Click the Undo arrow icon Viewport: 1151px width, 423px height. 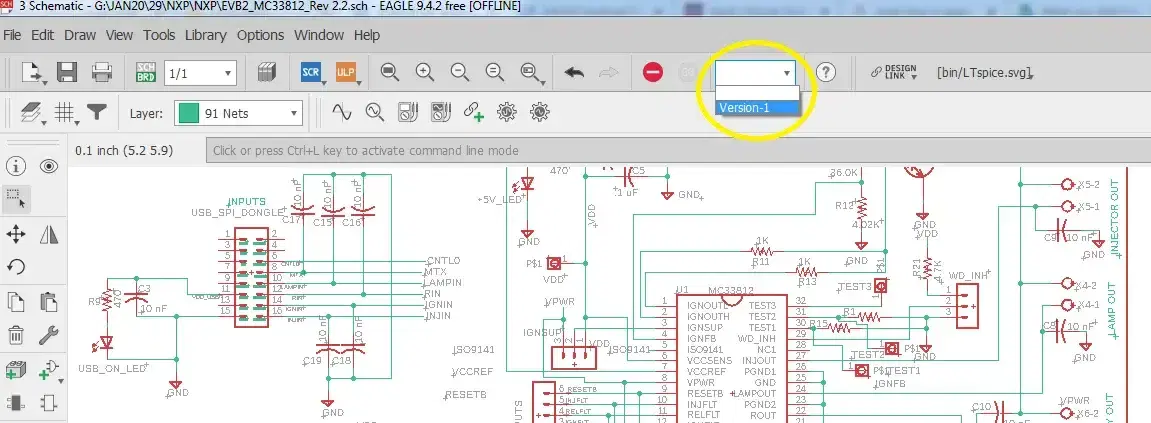coord(574,72)
